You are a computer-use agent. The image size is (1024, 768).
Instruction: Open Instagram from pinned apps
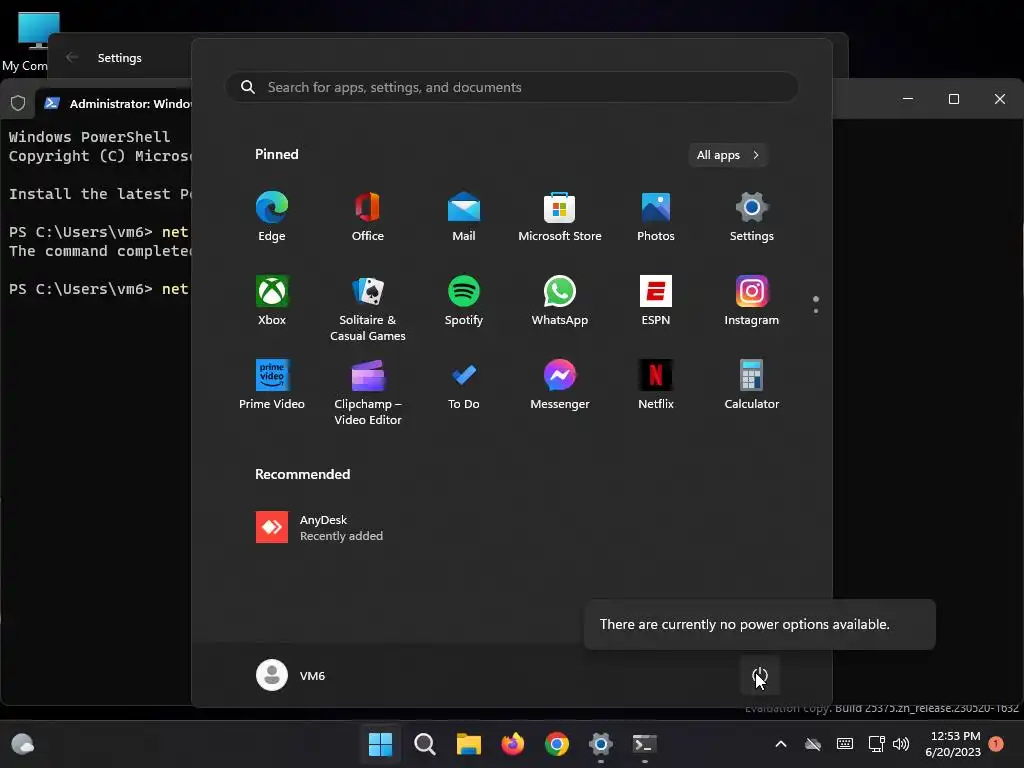coord(752,300)
